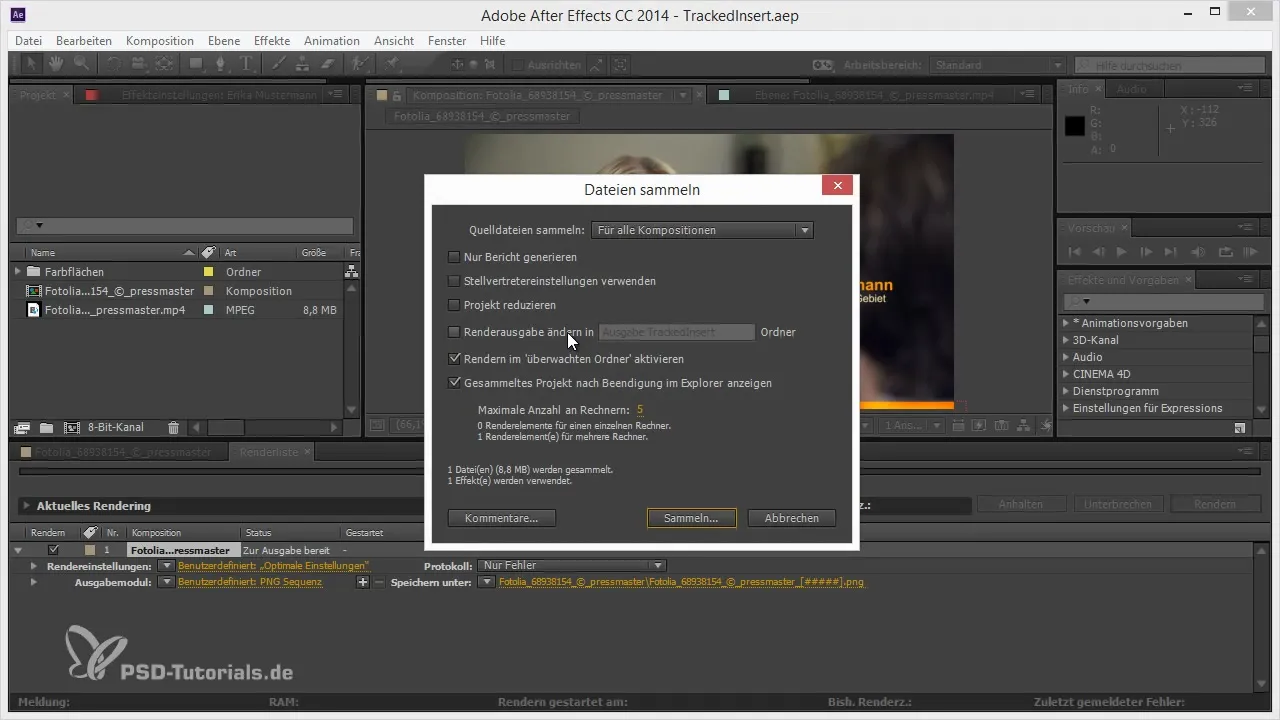Click yellow label swatch of Farbflächen
Image resolution: width=1280 pixels, height=720 pixels.
click(x=208, y=272)
